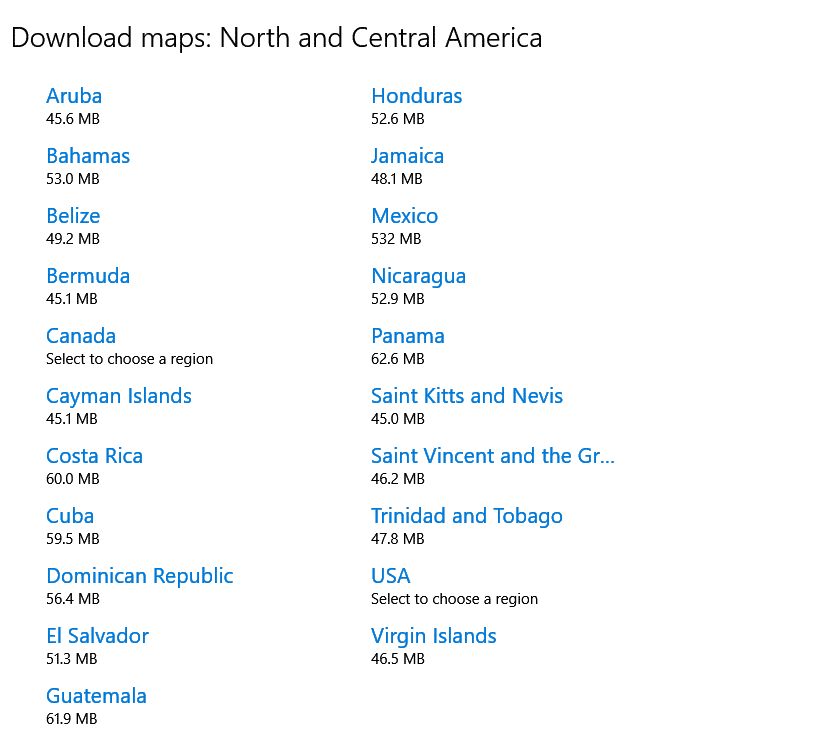The image size is (821, 749).
Task: Click the 56.4 MB size under Dominican Republic
Action: tap(73, 599)
